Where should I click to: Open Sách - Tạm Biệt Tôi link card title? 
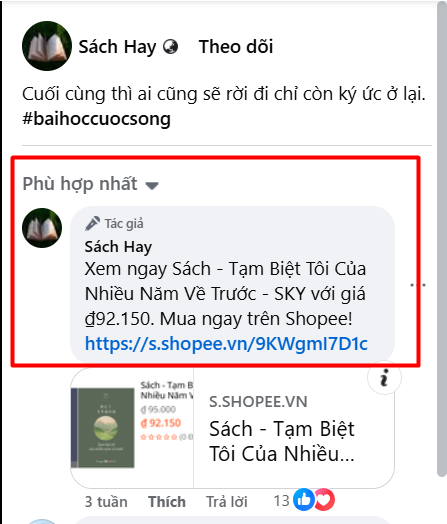pyautogui.click(x=282, y=441)
